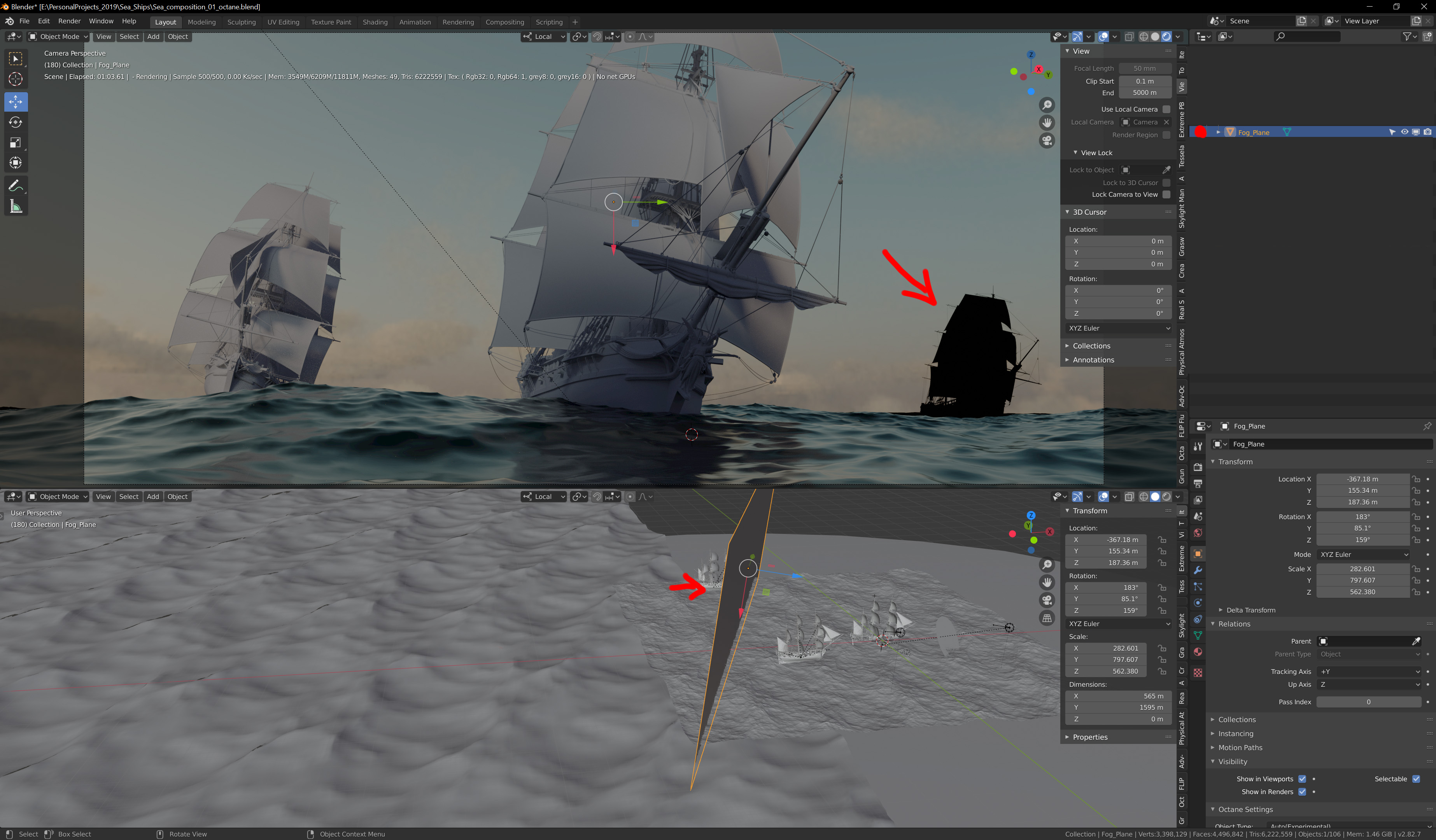This screenshot has width=1436, height=840.
Task: Click Select button in lower viewport header
Action: click(129, 496)
